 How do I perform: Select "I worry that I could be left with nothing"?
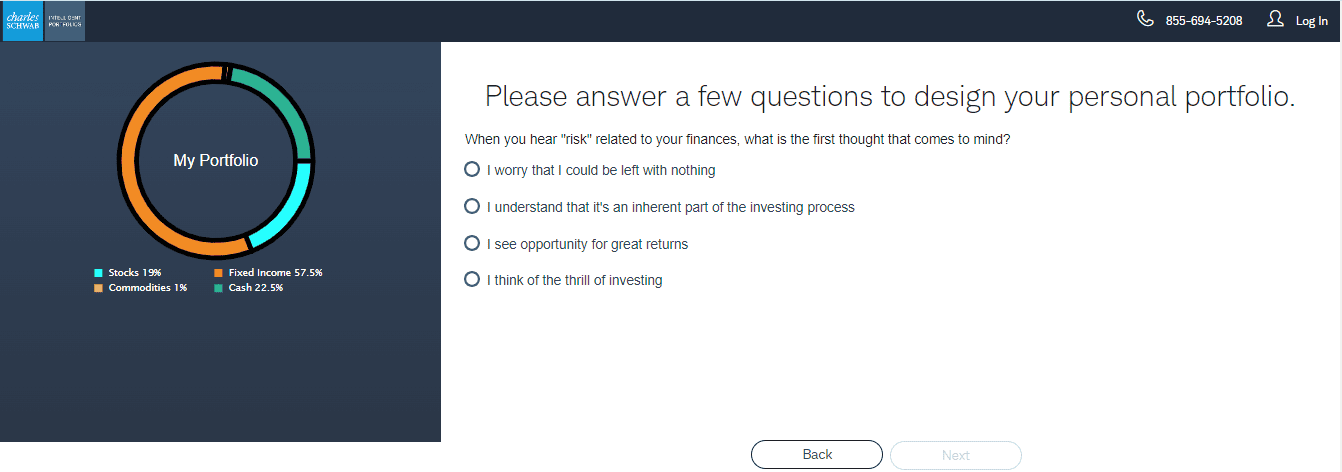click(x=472, y=170)
